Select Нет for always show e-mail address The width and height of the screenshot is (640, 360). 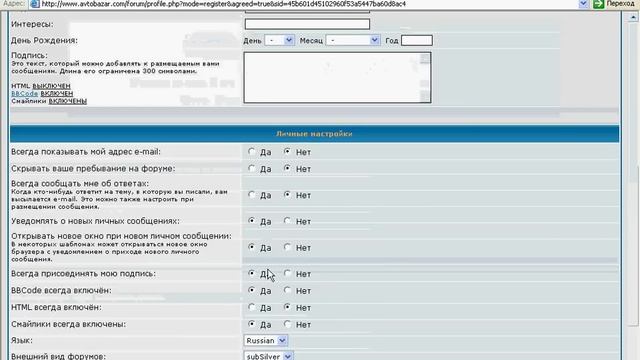pyautogui.click(x=287, y=152)
